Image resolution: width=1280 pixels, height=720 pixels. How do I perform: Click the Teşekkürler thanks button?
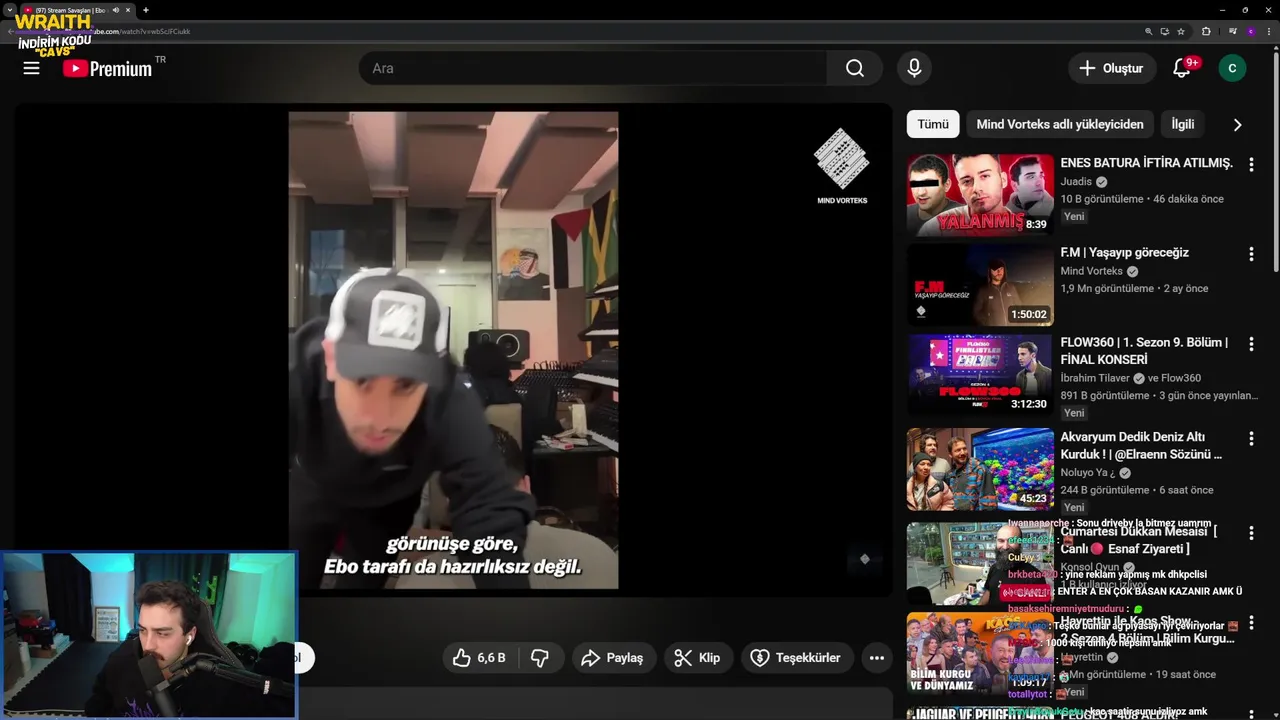coord(796,657)
